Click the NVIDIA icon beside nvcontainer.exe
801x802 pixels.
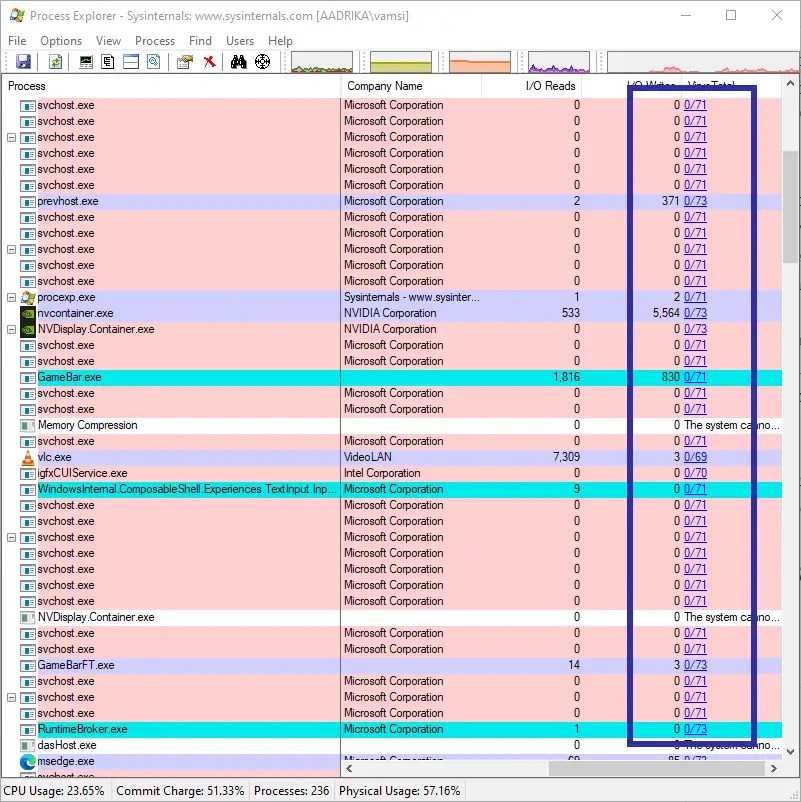[x=28, y=314]
